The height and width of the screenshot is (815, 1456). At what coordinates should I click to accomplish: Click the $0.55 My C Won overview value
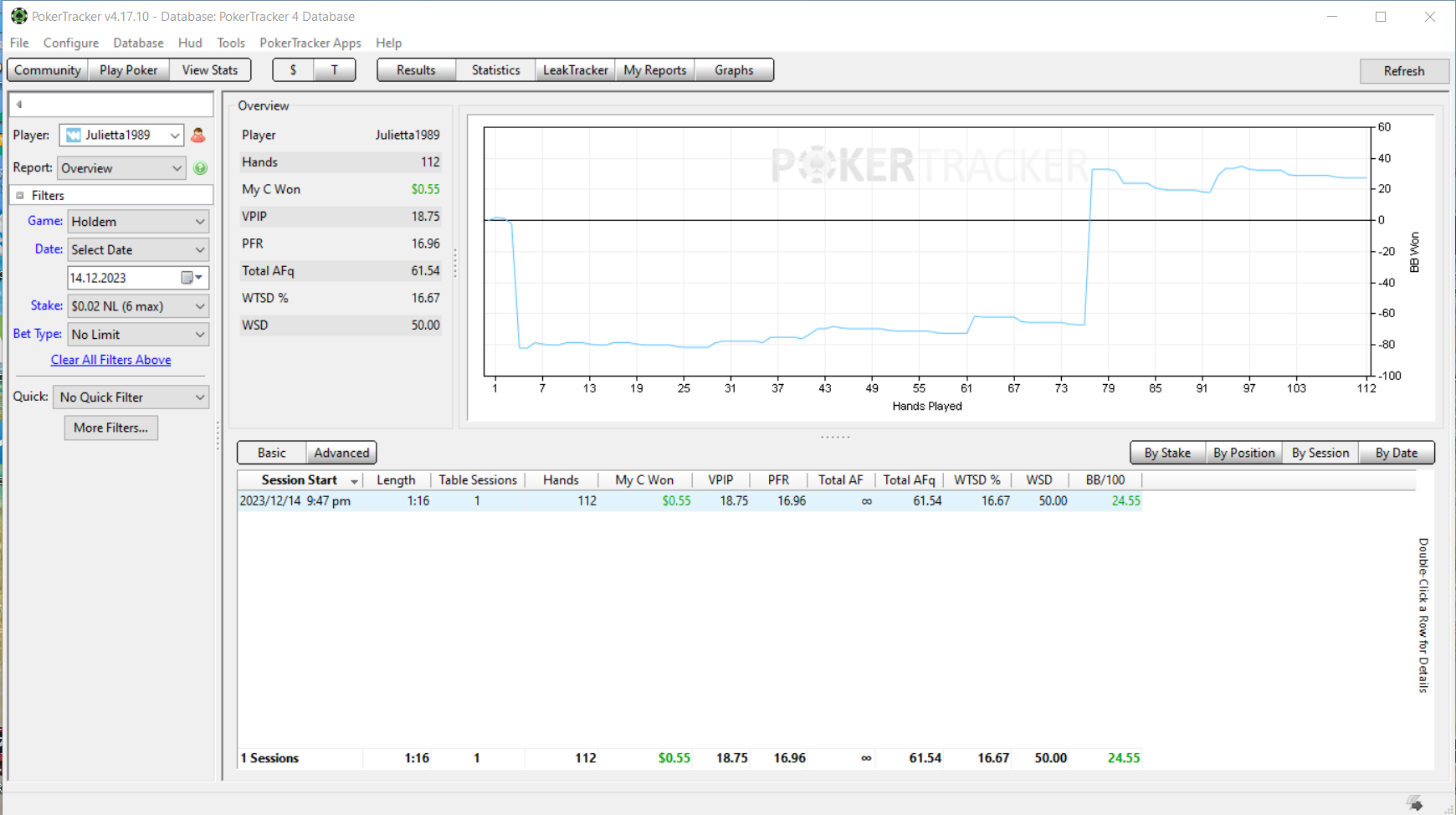coord(425,189)
